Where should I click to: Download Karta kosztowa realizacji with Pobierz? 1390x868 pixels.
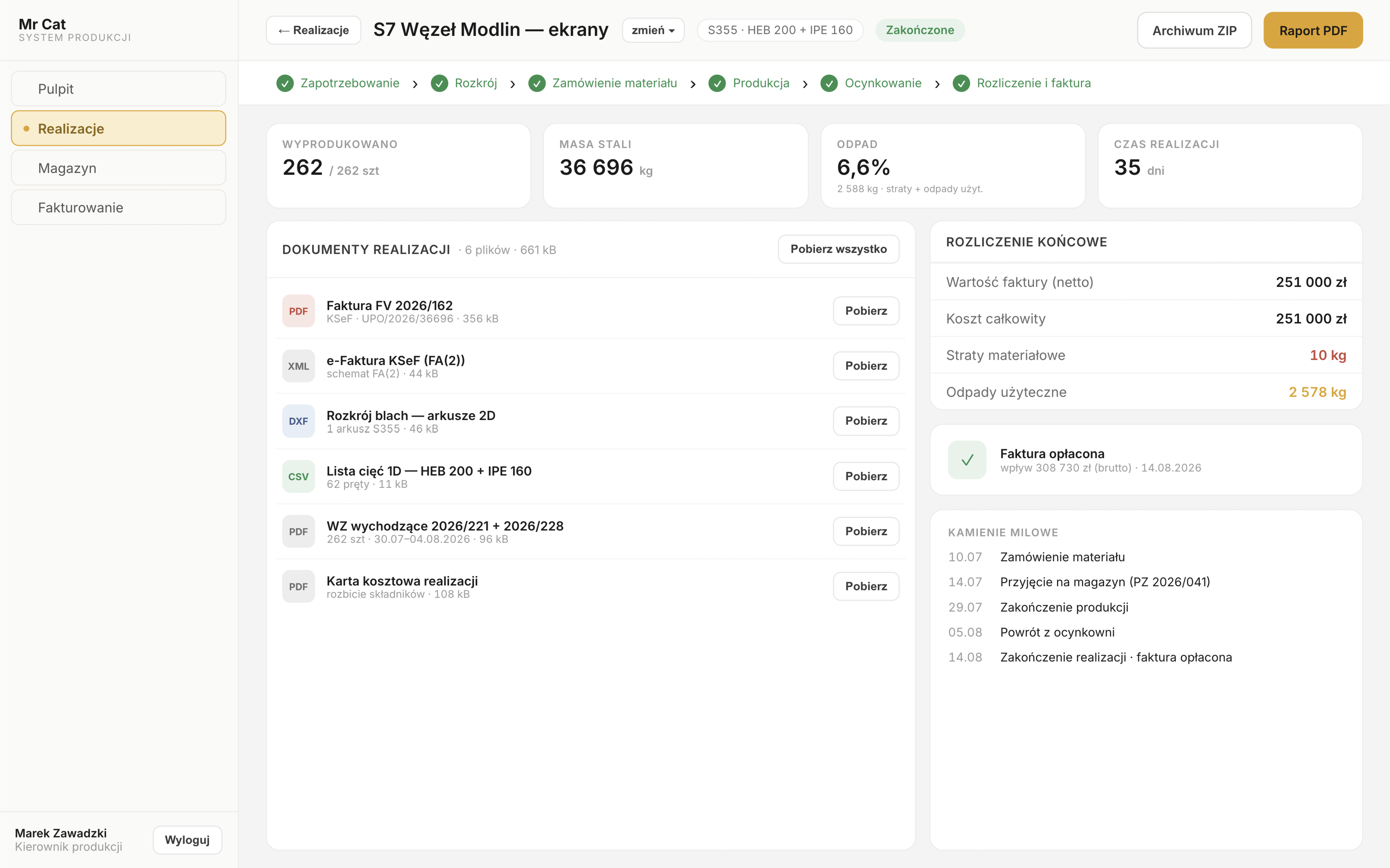click(x=866, y=586)
